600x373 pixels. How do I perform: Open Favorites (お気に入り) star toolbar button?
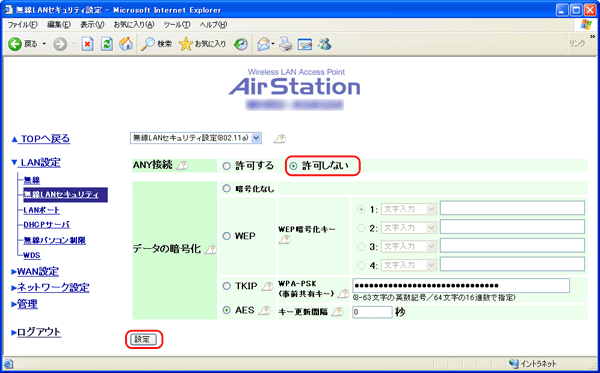[x=202, y=44]
